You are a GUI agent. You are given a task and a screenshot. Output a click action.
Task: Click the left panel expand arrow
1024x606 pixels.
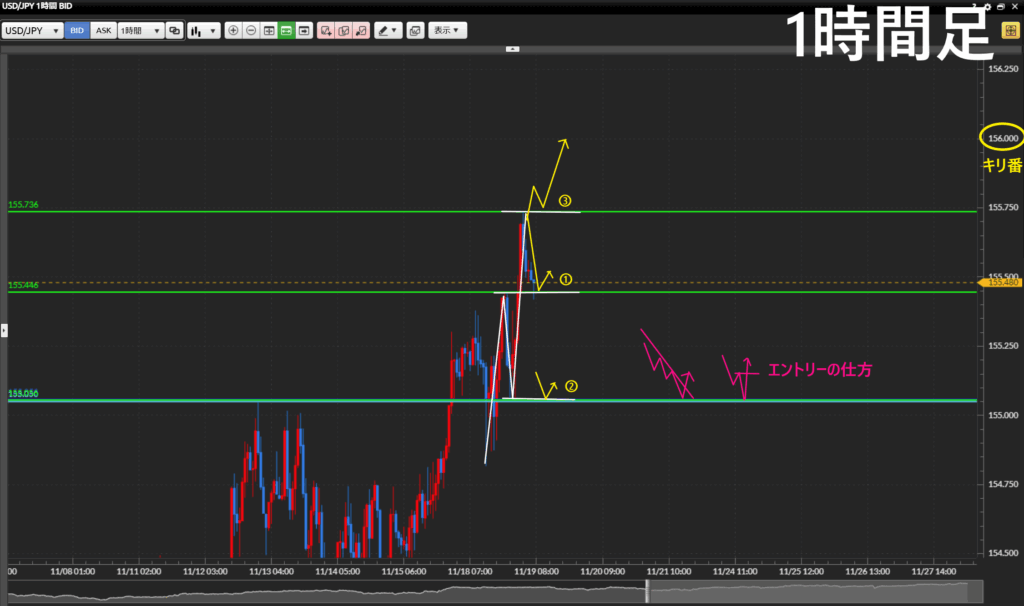click(x=4, y=329)
